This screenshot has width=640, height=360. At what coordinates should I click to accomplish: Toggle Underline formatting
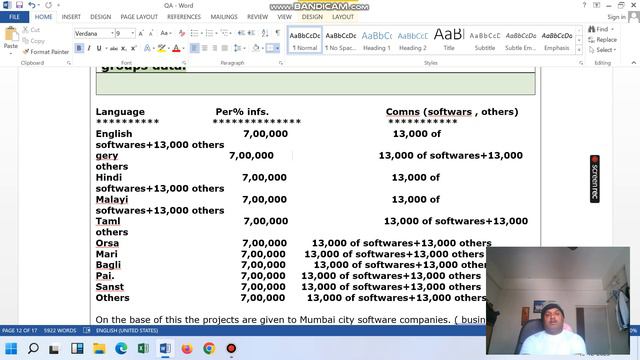99,48
